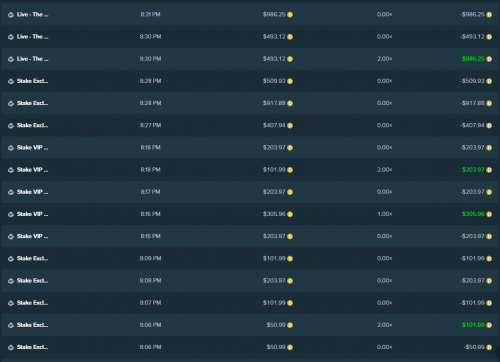Image resolution: width=500 pixels, height=362 pixels.
Task: Select the $407.94 bet amount
Action: (274, 125)
